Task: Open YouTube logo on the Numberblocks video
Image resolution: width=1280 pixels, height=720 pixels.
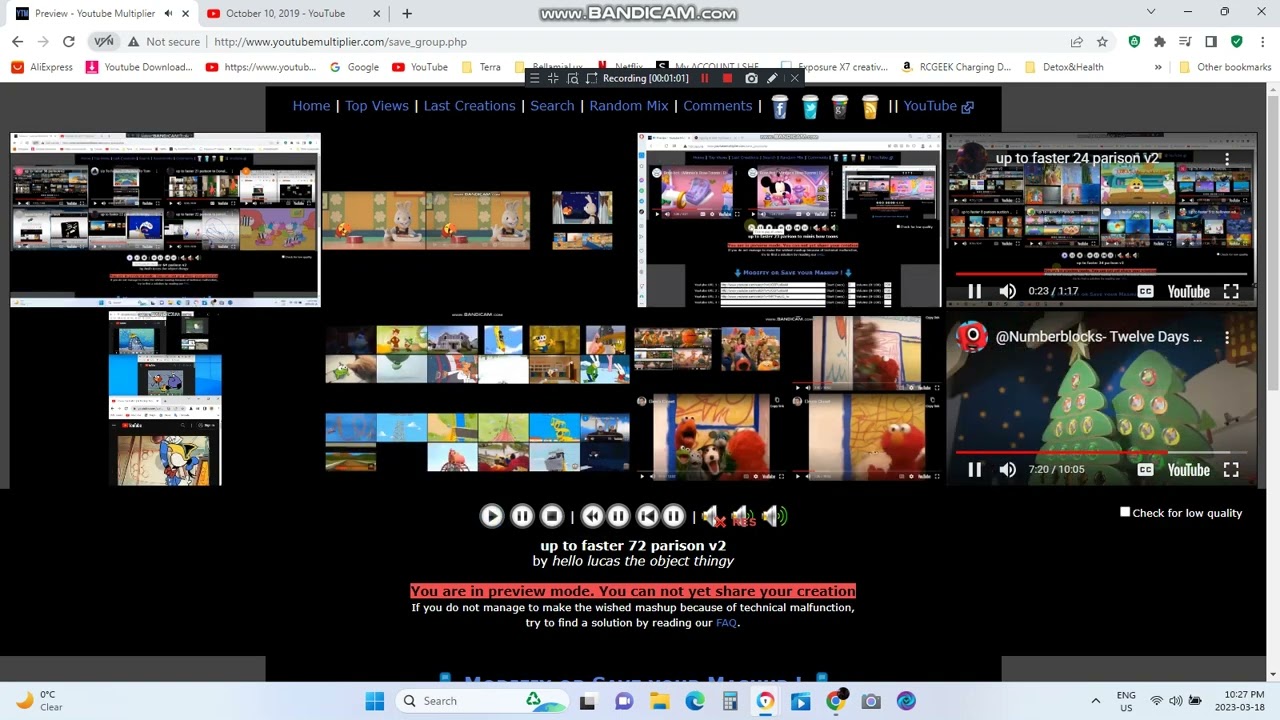Action: (x=1188, y=469)
